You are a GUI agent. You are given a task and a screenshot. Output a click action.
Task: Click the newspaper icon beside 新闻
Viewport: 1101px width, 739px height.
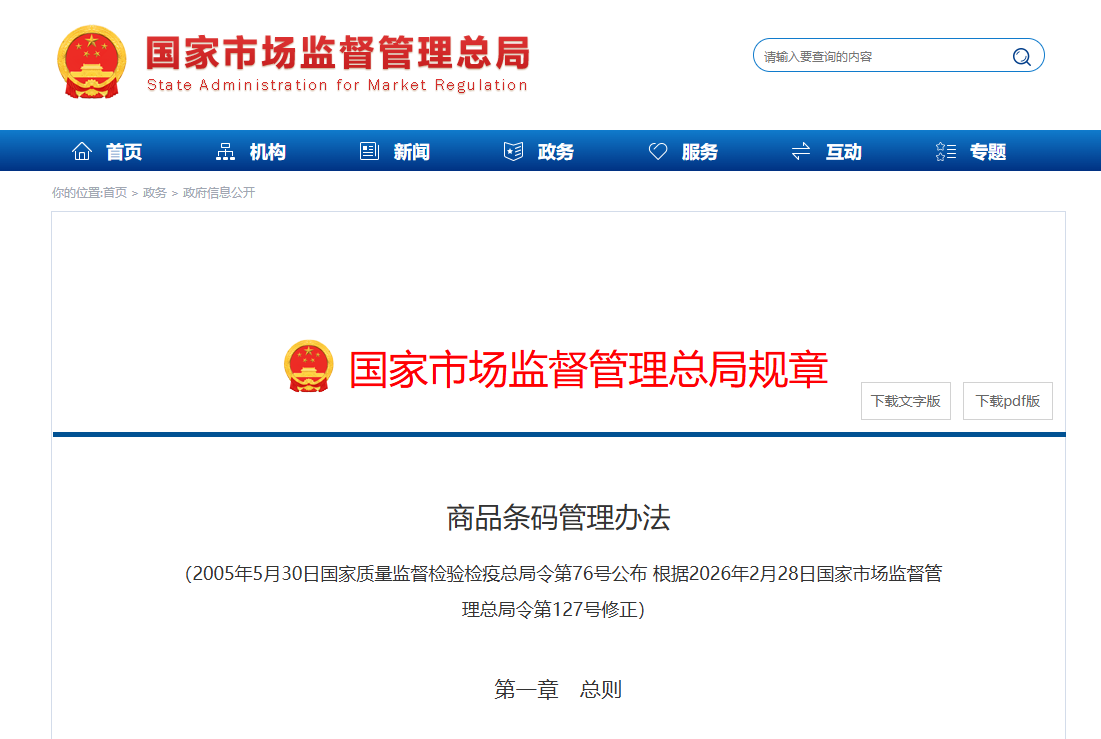click(x=369, y=151)
